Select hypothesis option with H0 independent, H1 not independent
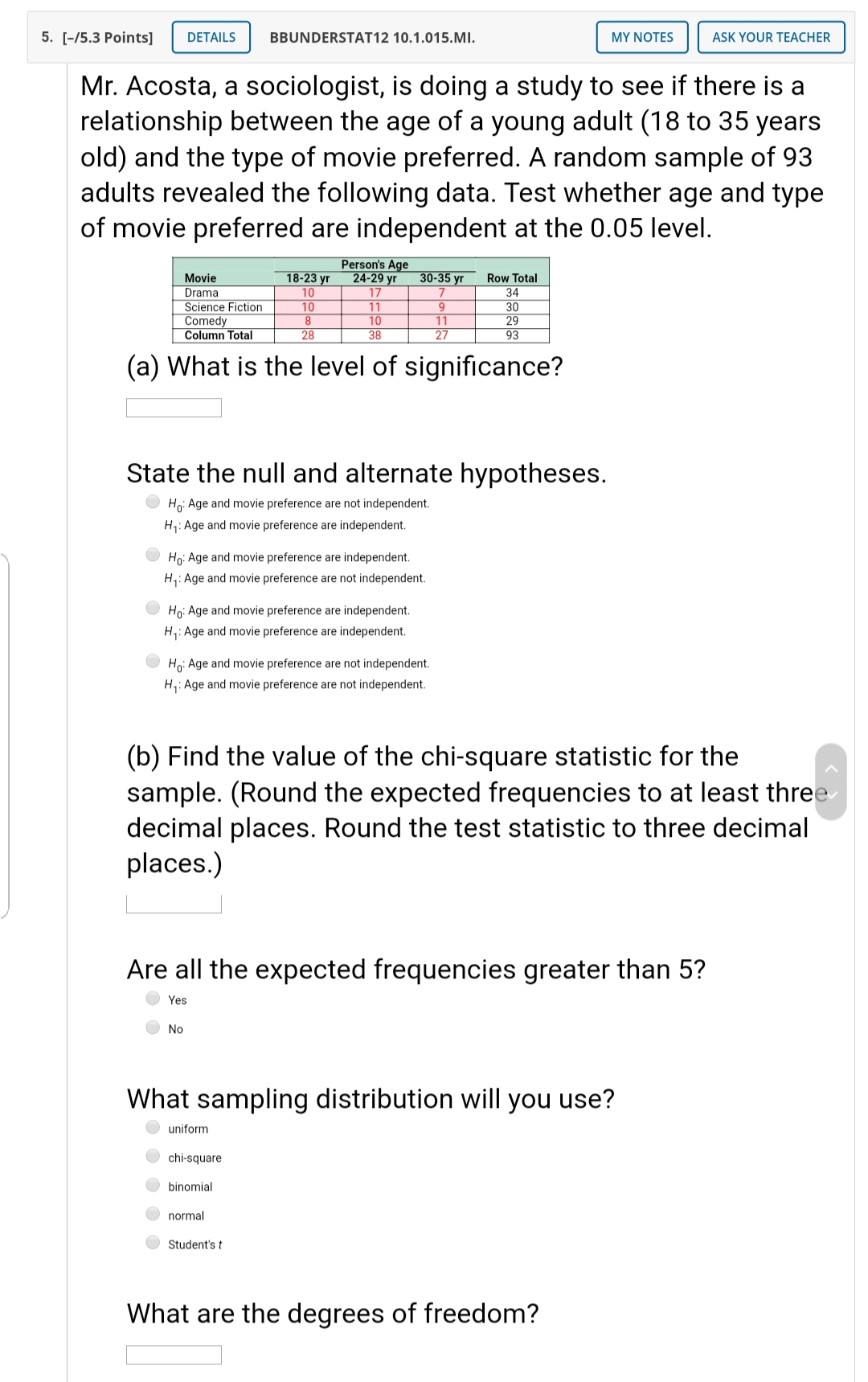 pyautogui.click(x=152, y=555)
